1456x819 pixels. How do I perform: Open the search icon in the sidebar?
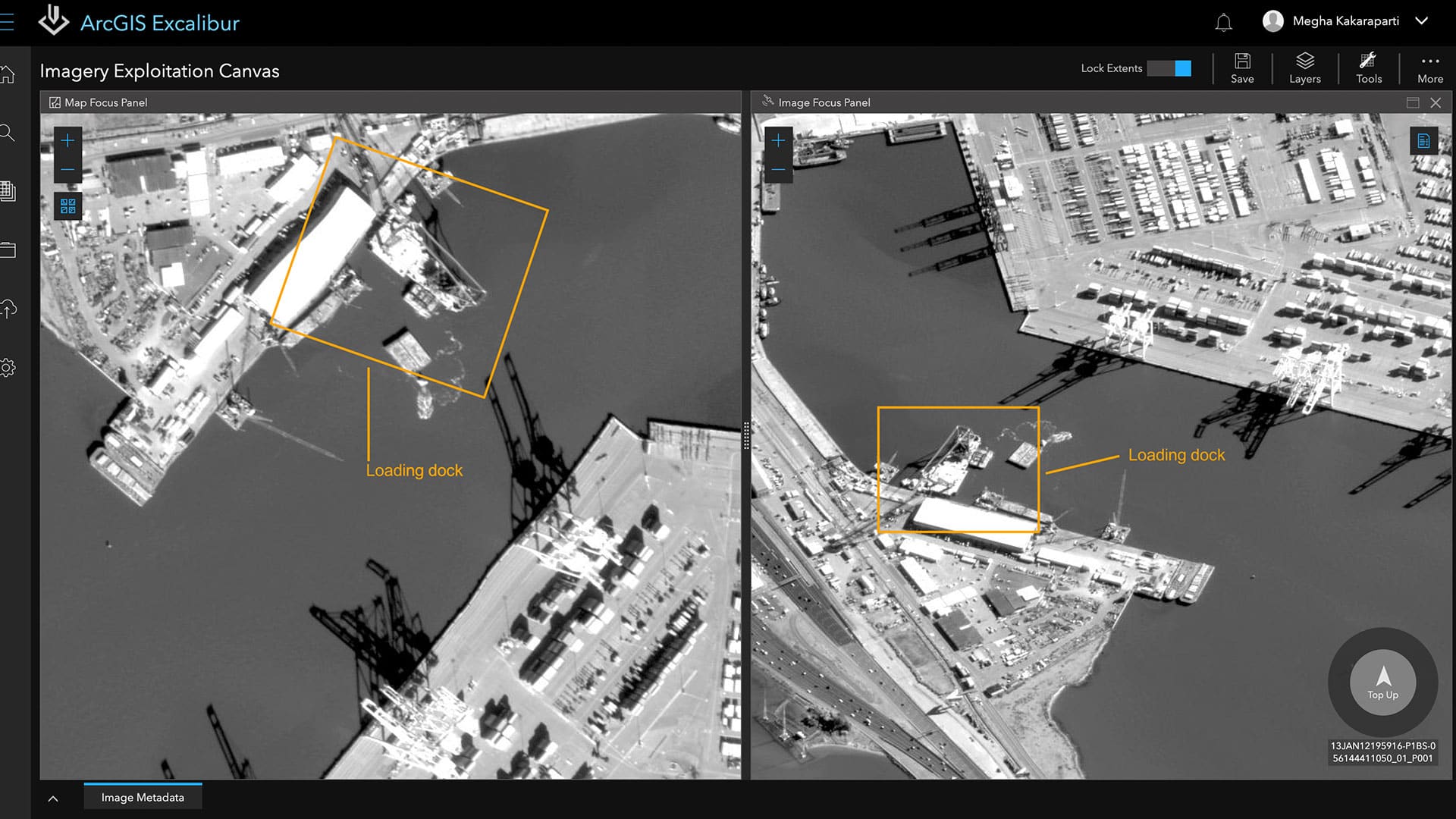(8, 133)
